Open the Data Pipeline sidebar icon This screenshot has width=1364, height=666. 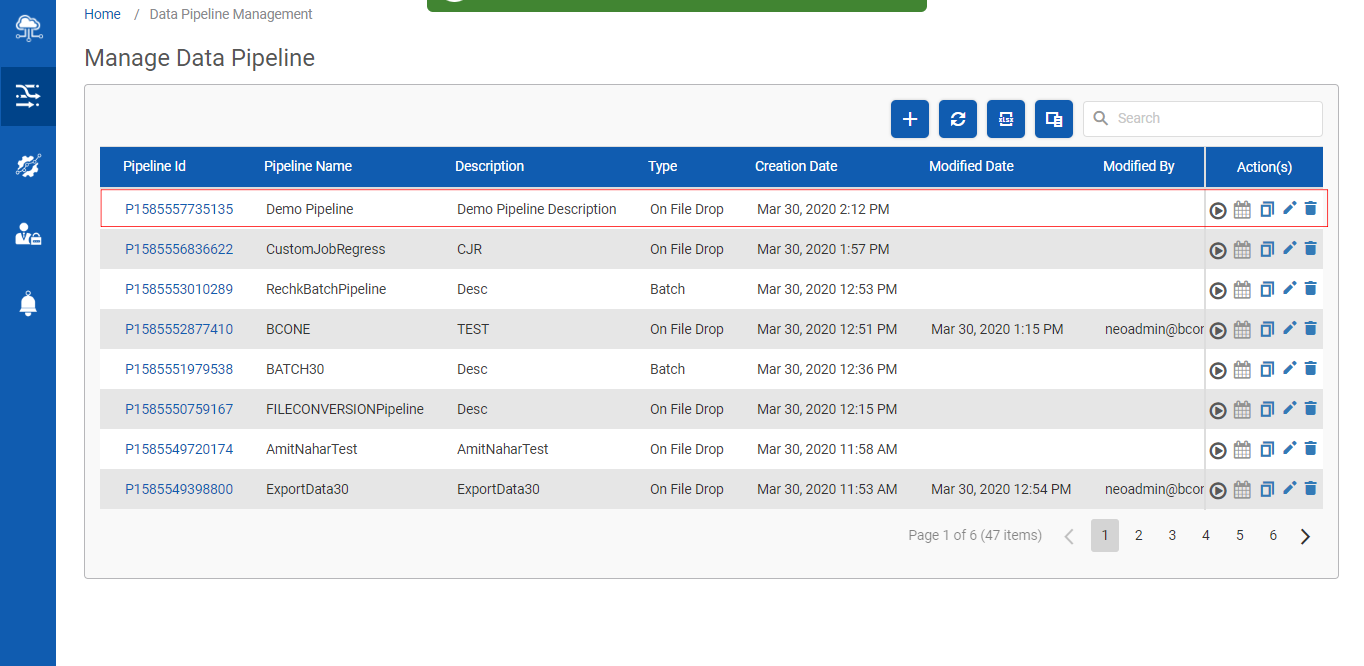tap(28, 96)
